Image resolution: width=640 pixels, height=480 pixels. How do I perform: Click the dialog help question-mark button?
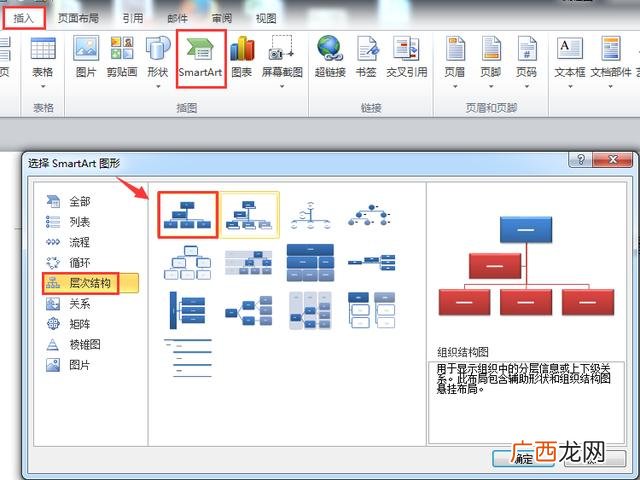[x=581, y=159]
